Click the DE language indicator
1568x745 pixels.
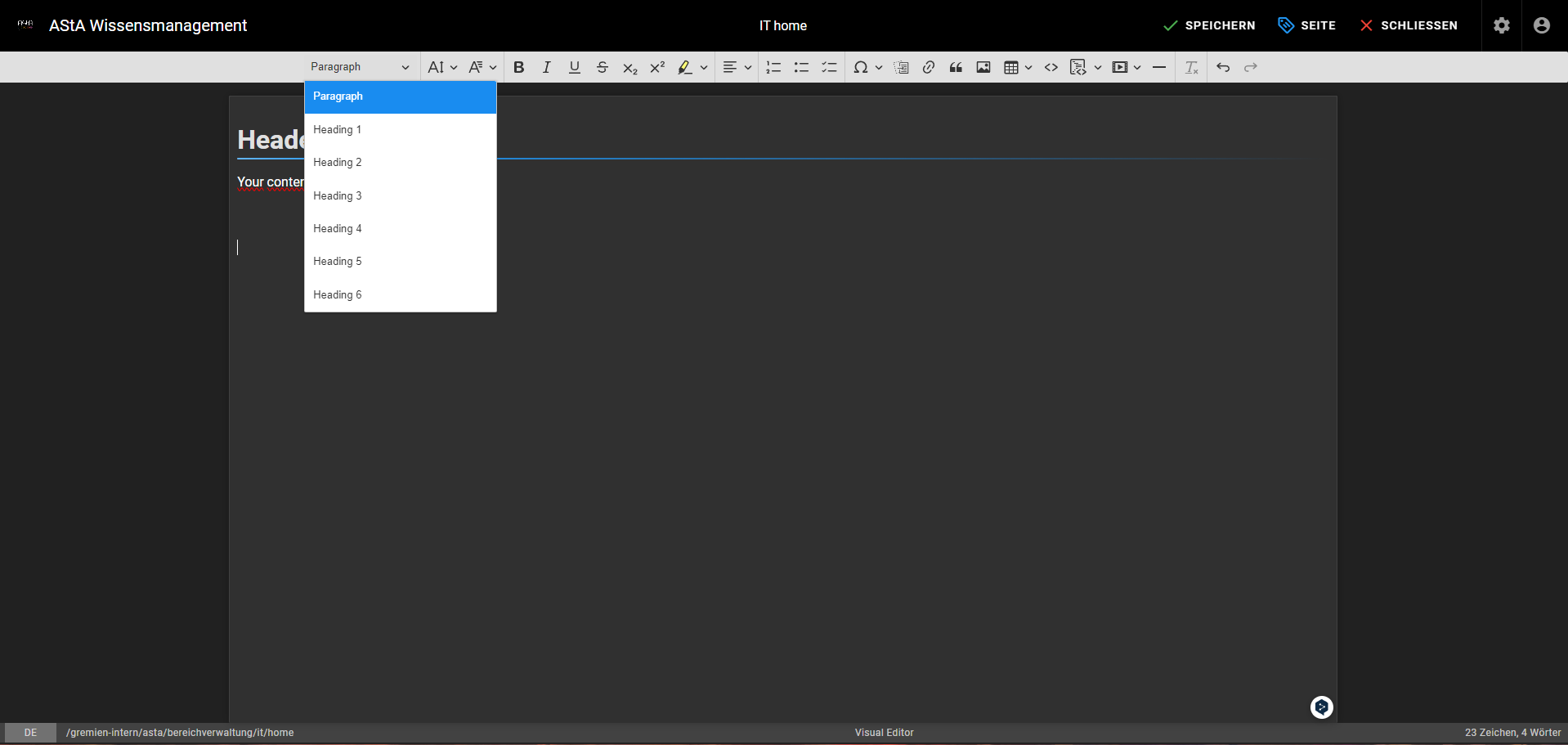point(30,733)
